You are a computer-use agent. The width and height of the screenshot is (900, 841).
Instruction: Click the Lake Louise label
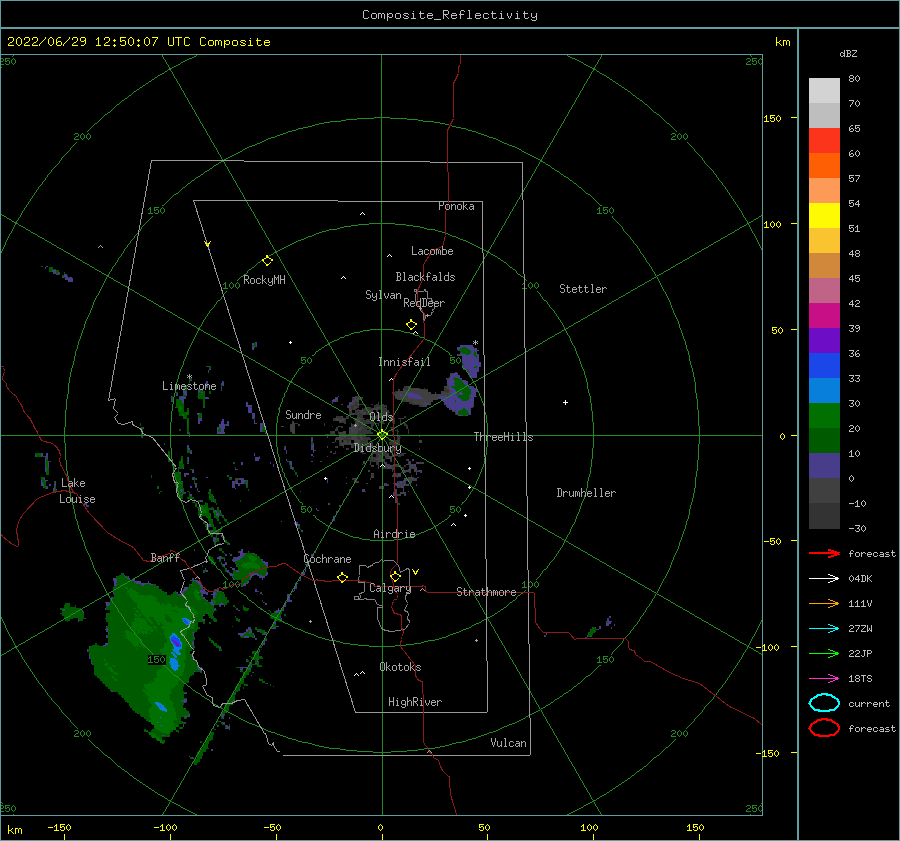point(77,491)
